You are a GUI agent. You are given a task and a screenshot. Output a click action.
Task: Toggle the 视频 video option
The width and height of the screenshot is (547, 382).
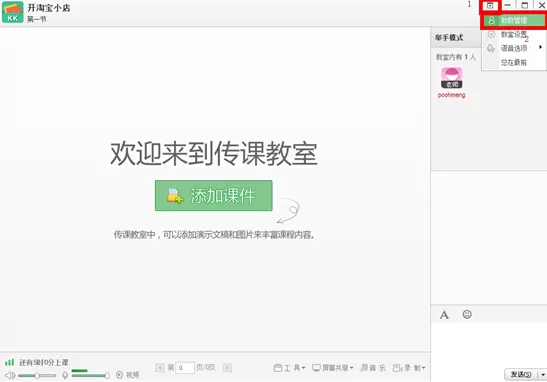(128, 375)
